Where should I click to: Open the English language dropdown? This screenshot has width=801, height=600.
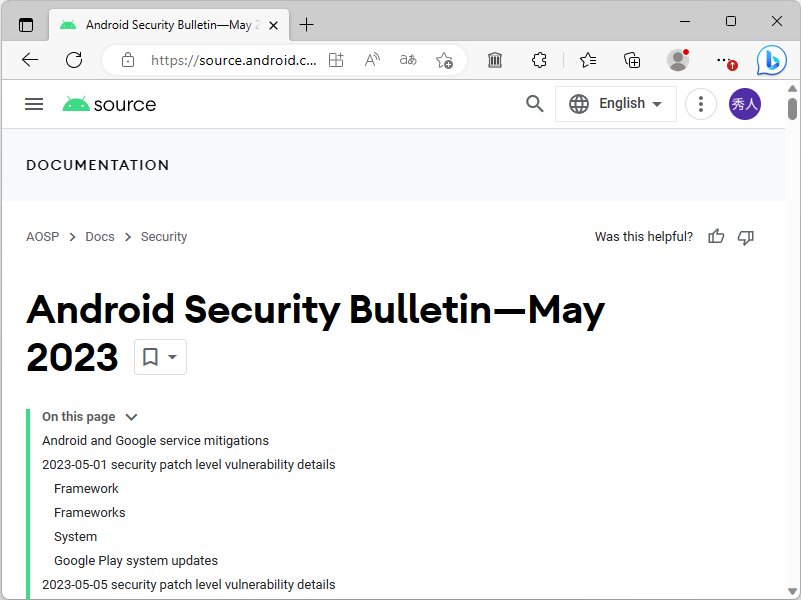[x=616, y=103]
